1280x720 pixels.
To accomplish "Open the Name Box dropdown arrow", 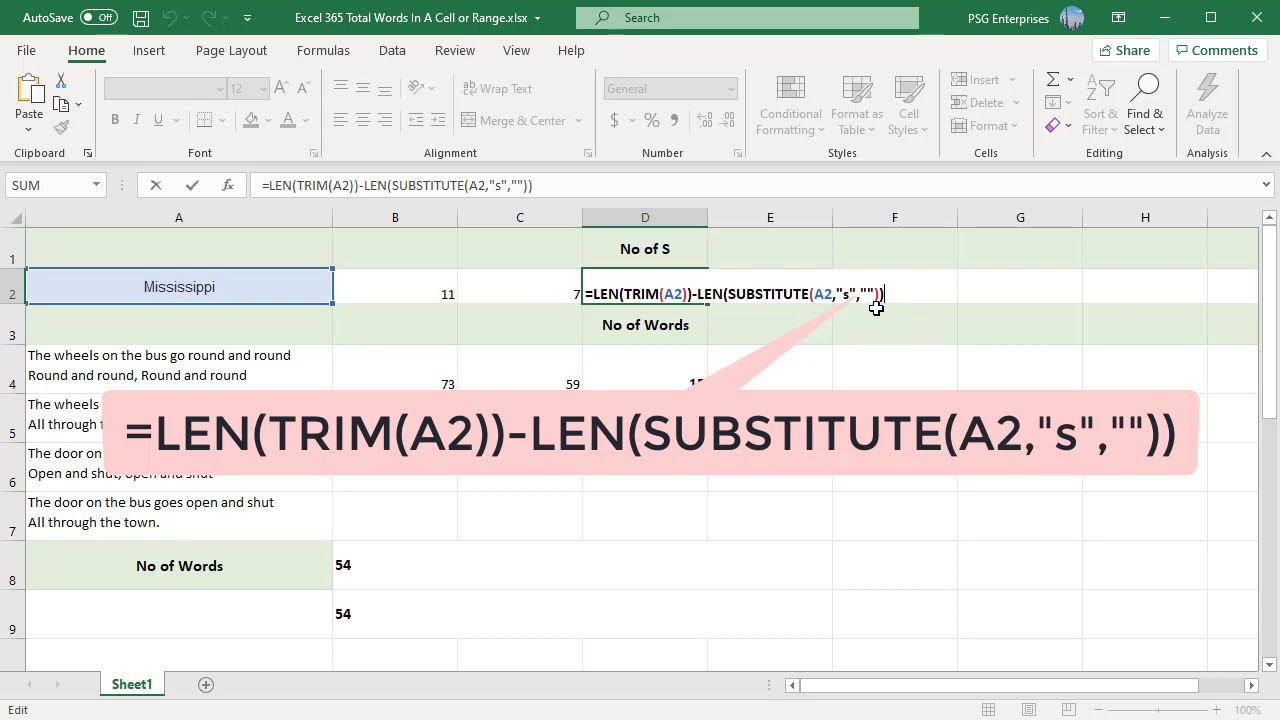I will [x=96, y=185].
